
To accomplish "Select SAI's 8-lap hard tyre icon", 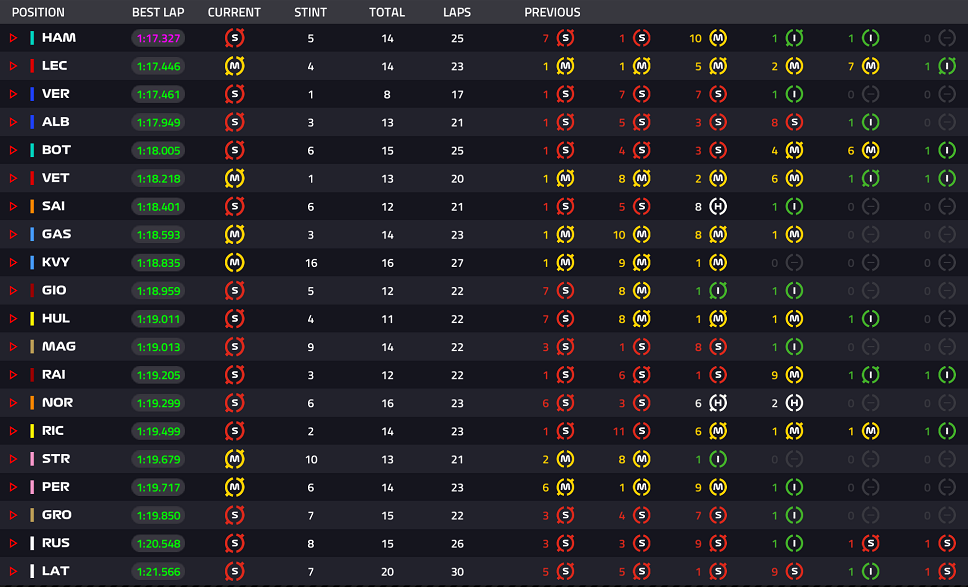I will [718, 207].
